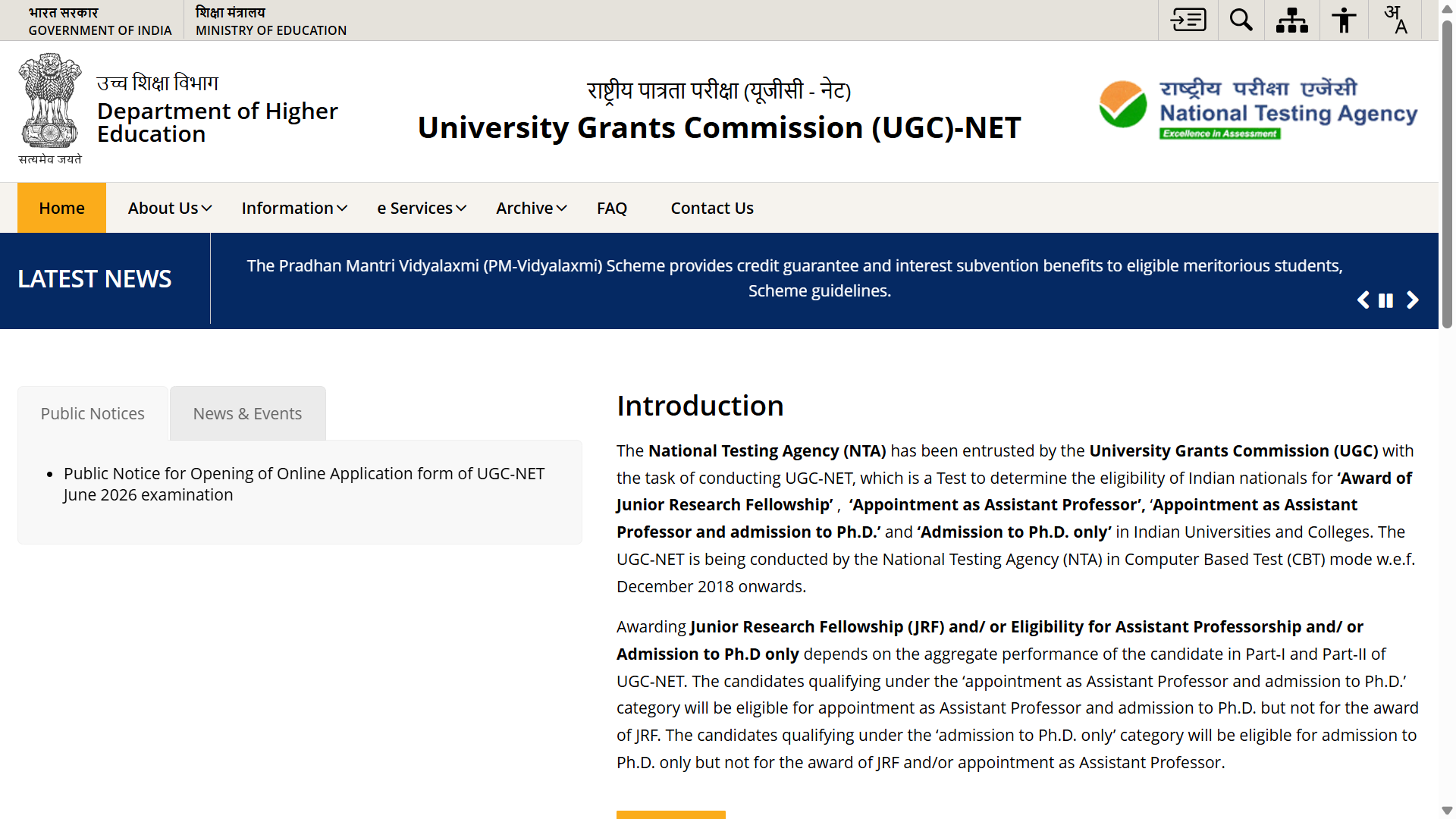This screenshot has height=819, width=1456.
Task: Click Department of Higher Education heading
Action: [217, 122]
